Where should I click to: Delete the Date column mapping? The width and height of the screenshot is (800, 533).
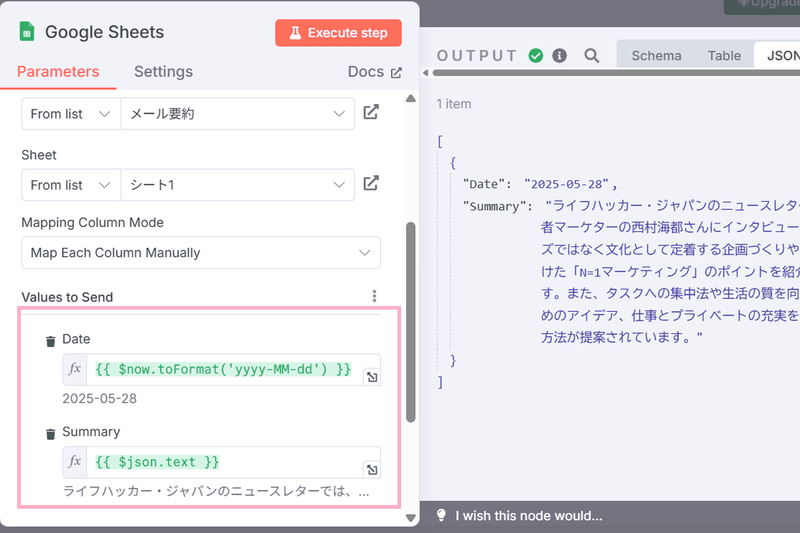pyautogui.click(x=51, y=341)
